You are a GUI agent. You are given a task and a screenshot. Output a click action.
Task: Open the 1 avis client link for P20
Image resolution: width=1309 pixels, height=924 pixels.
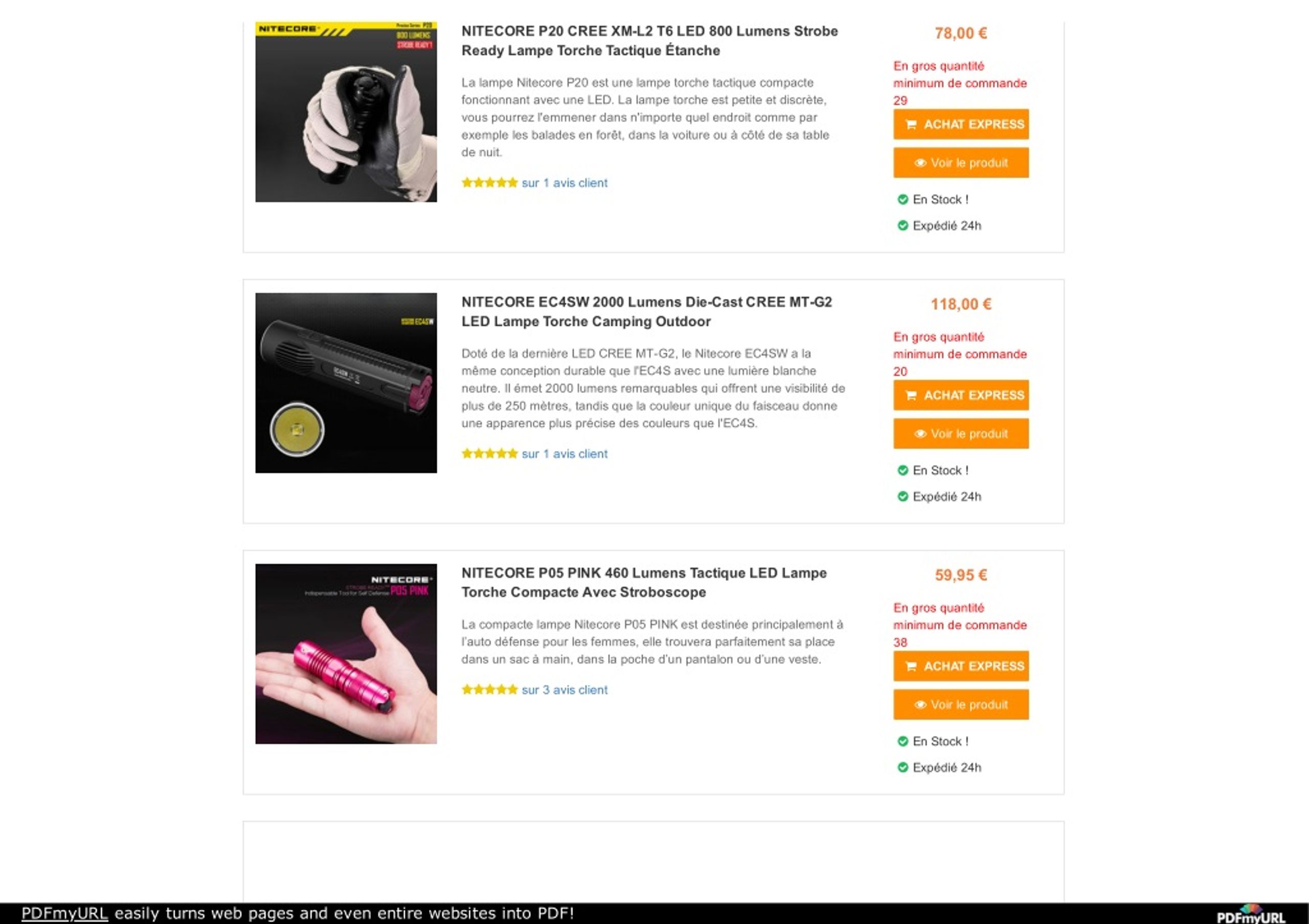[x=565, y=183]
